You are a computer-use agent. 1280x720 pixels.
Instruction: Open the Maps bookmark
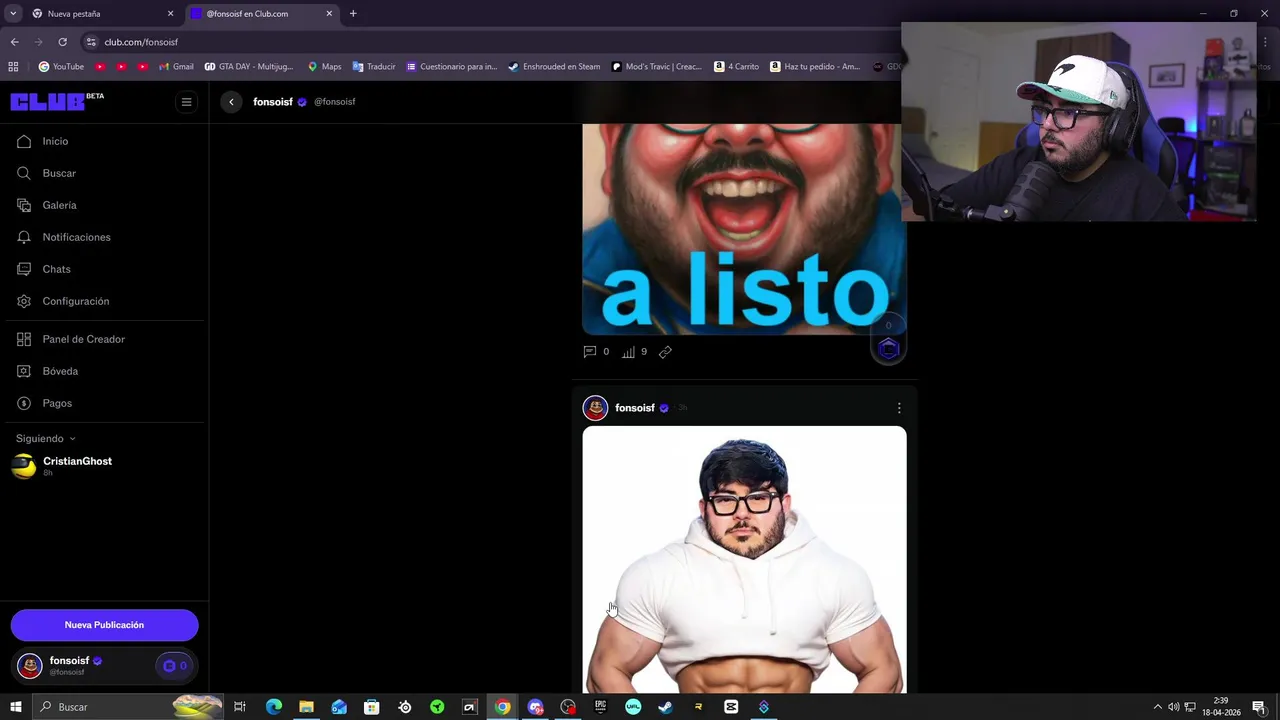pos(324,67)
